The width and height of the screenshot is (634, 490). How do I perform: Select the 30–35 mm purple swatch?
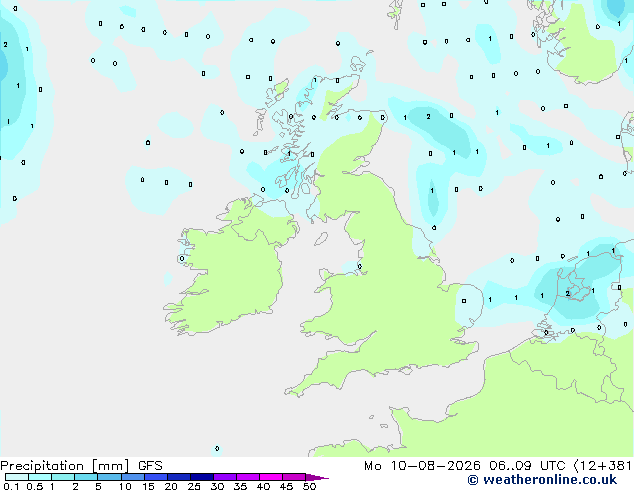pos(225,477)
